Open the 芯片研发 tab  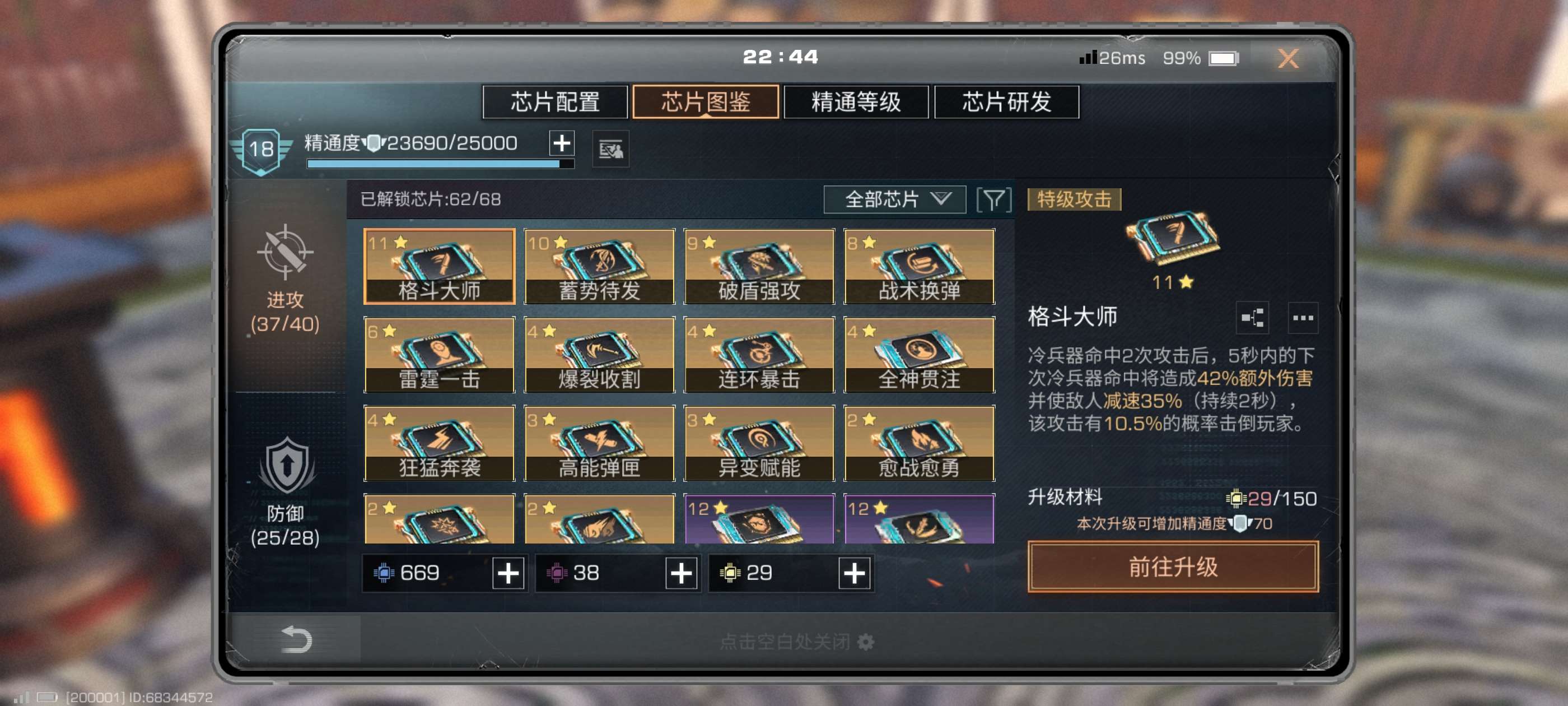(x=1006, y=102)
